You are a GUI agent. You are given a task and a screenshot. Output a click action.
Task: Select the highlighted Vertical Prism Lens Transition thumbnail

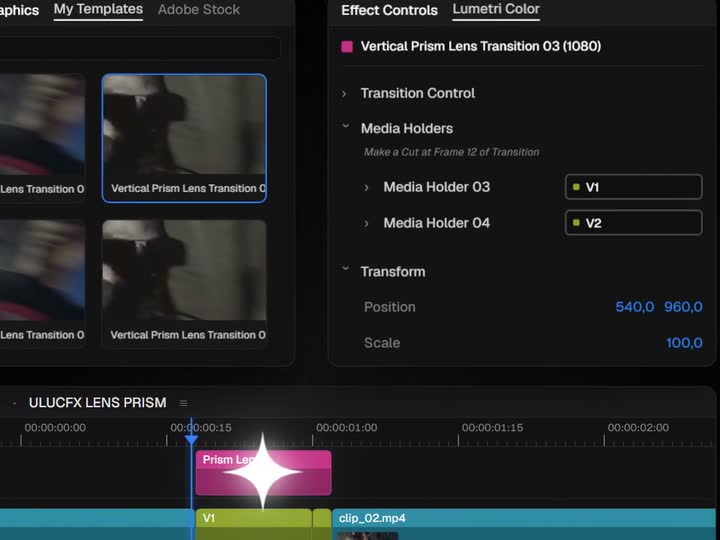pos(184,138)
